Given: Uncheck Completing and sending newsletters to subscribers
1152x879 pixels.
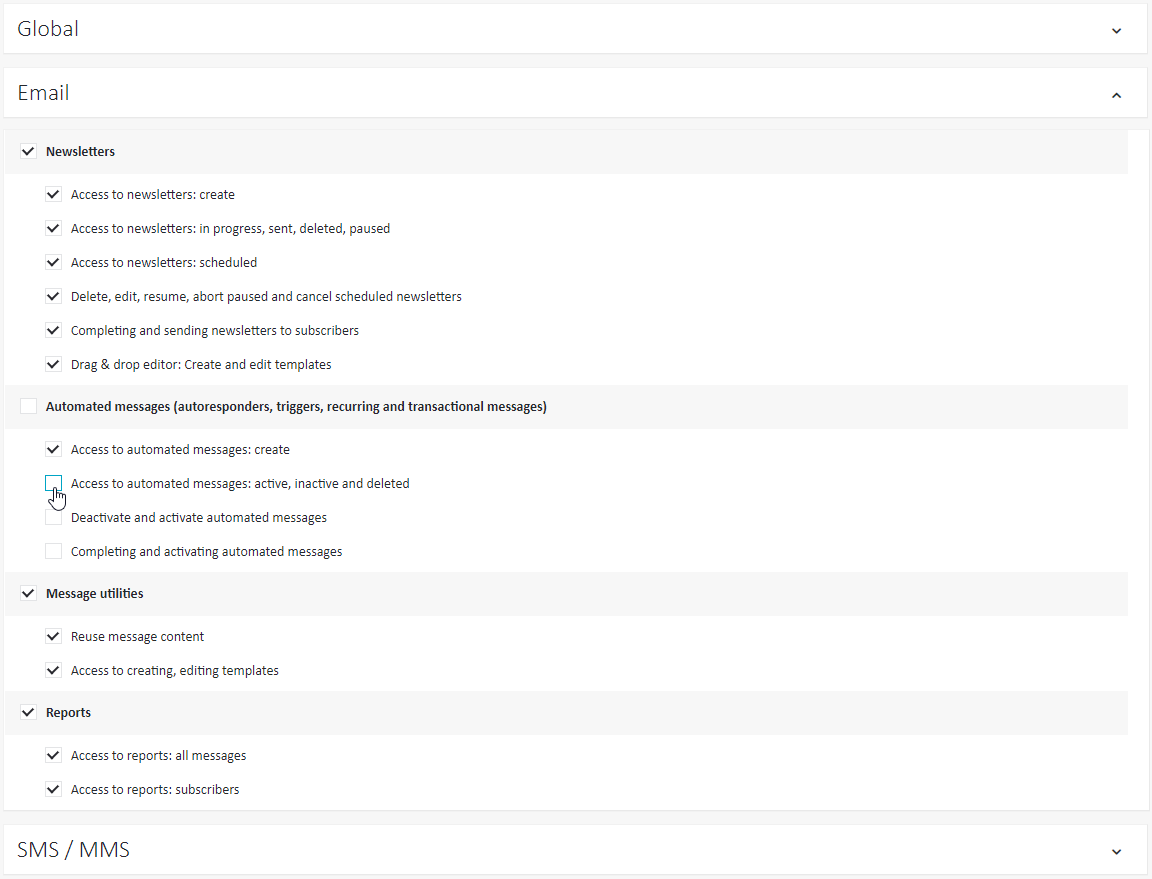Looking at the screenshot, I should [54, 330].
